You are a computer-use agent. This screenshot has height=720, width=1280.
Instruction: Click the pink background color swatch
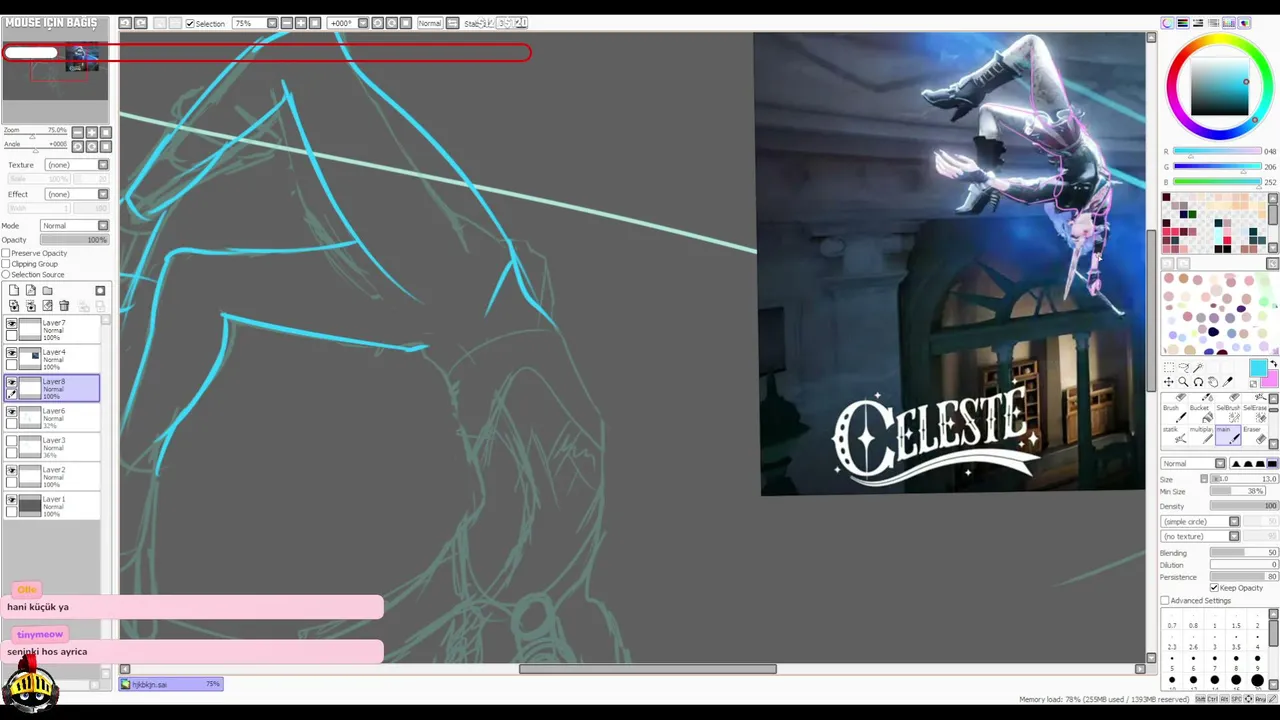pos(1269,380)
